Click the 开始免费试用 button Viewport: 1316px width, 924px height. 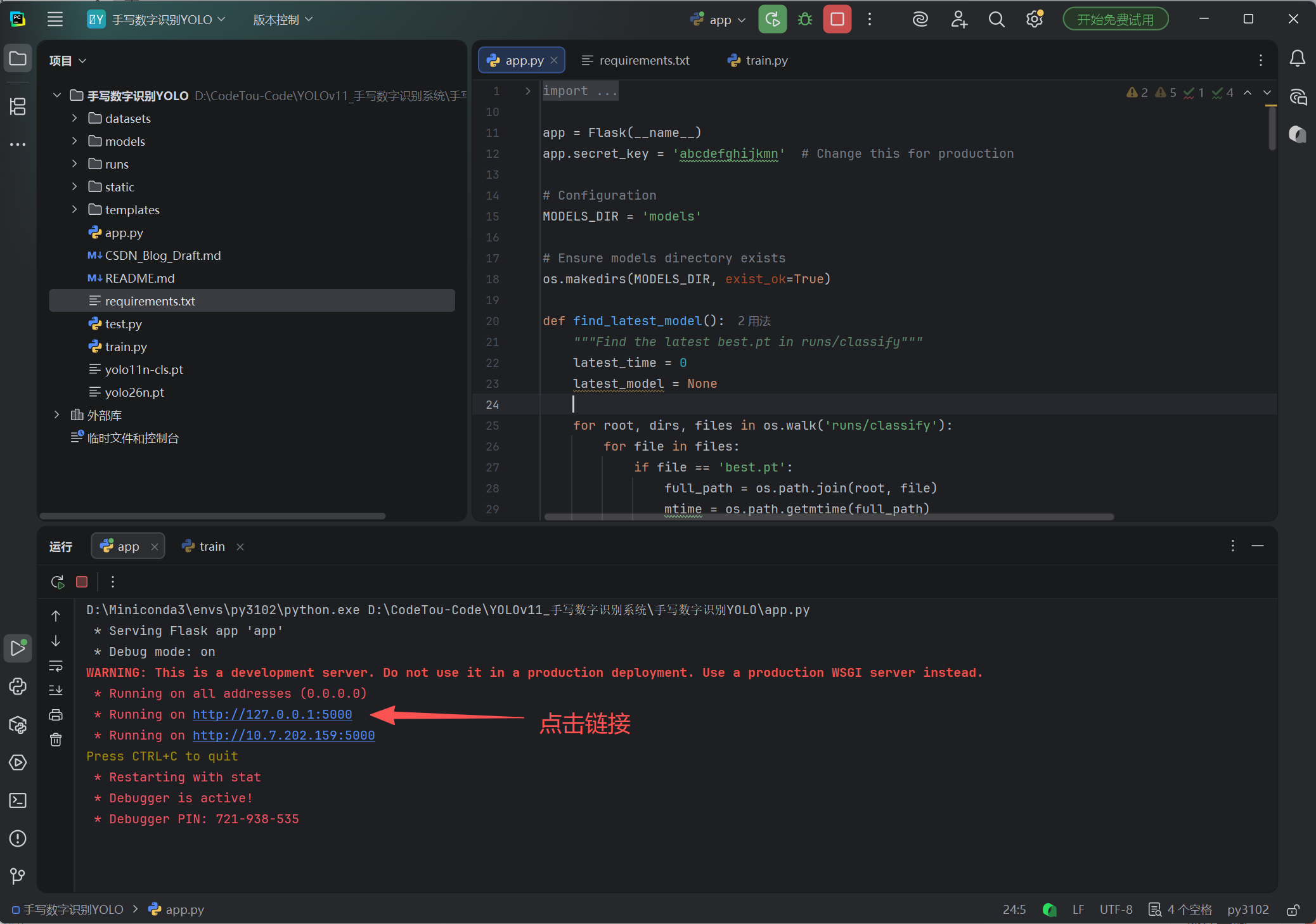point(1115,20)
